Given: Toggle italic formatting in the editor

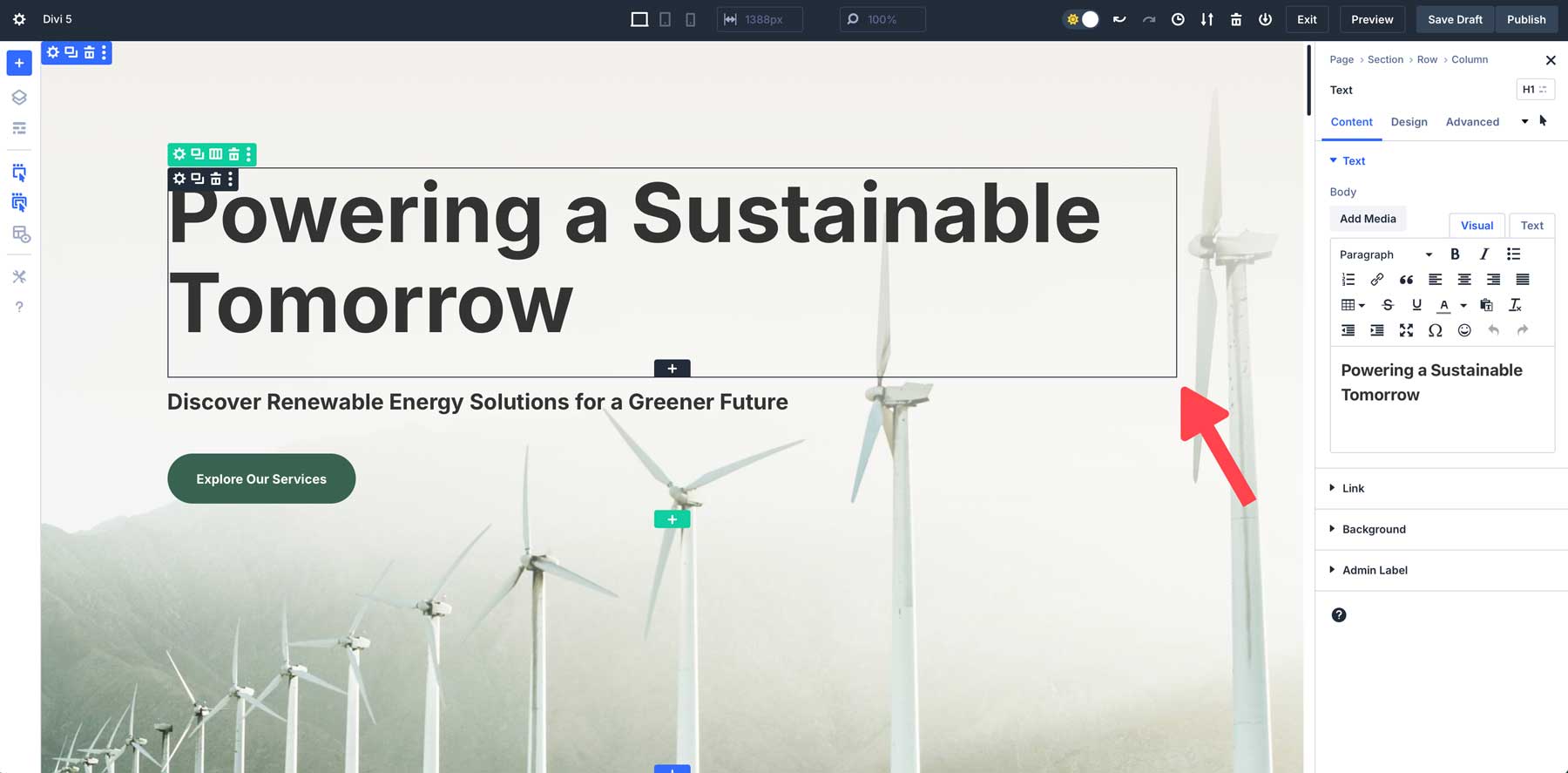Looking at the screenshot, I should click(x=1484, y=254).
